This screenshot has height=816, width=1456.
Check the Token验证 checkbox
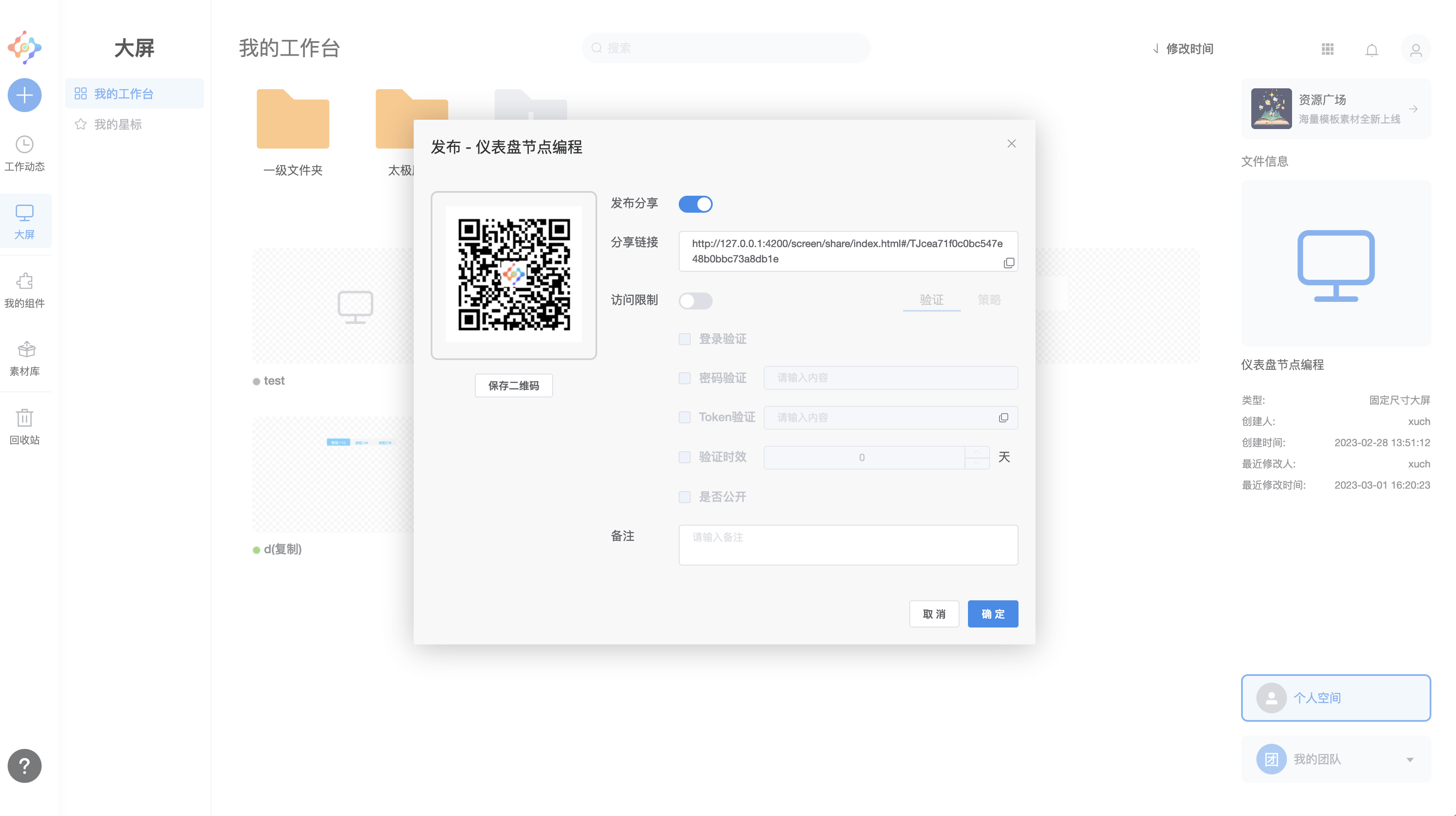(685, 417)
